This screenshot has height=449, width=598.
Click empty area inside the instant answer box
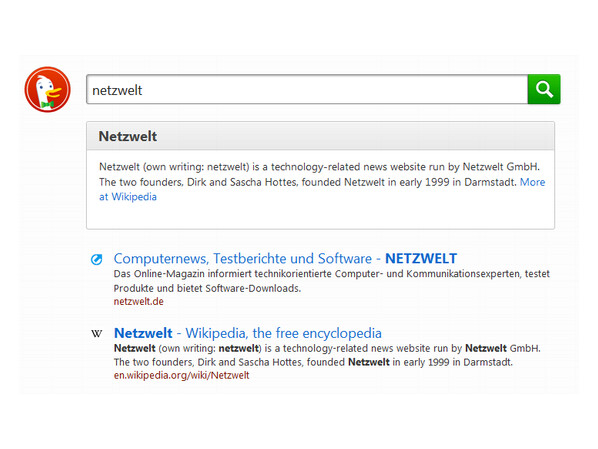(320, 216)
